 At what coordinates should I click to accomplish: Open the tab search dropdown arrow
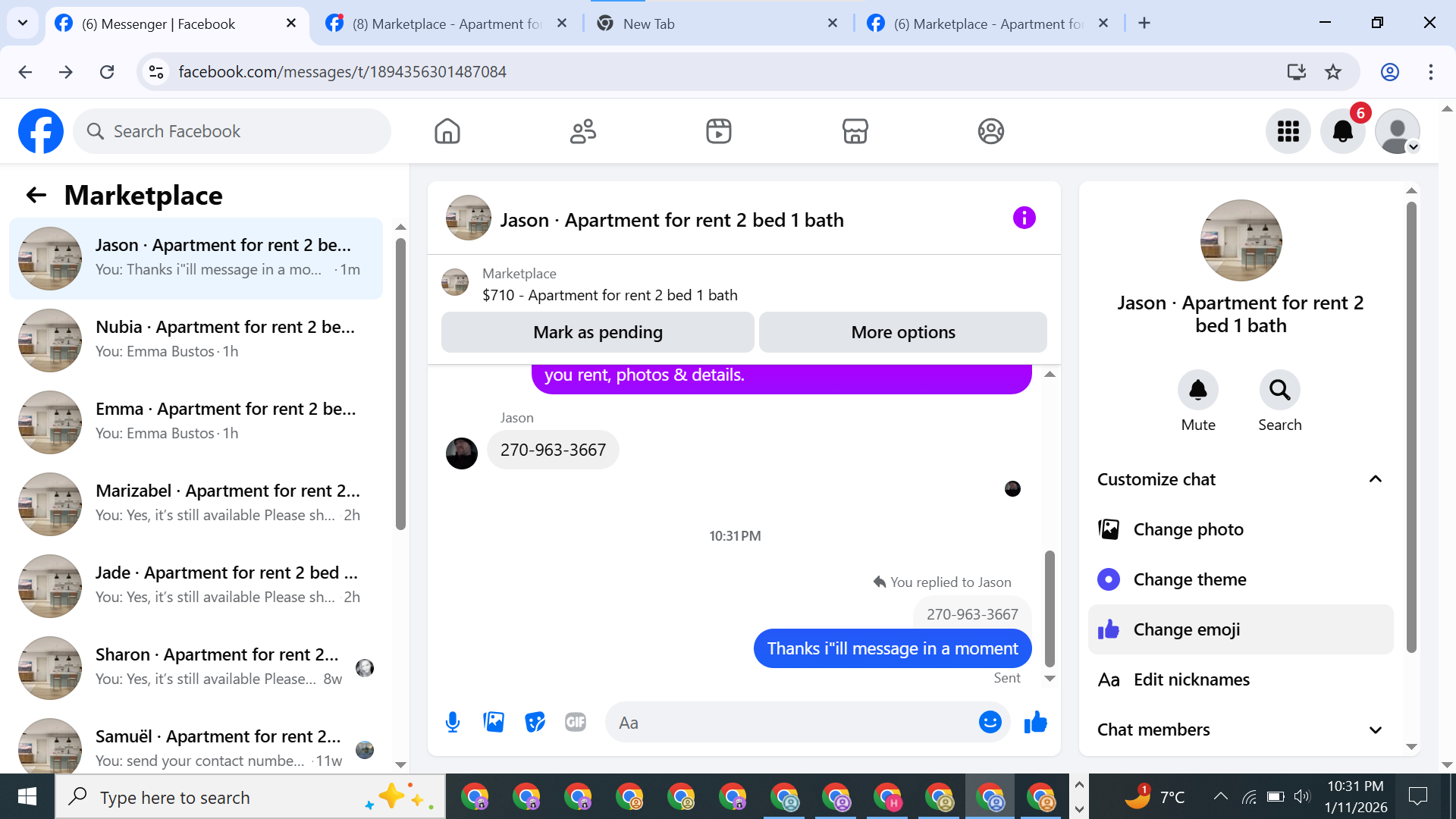tap(23, 23)
